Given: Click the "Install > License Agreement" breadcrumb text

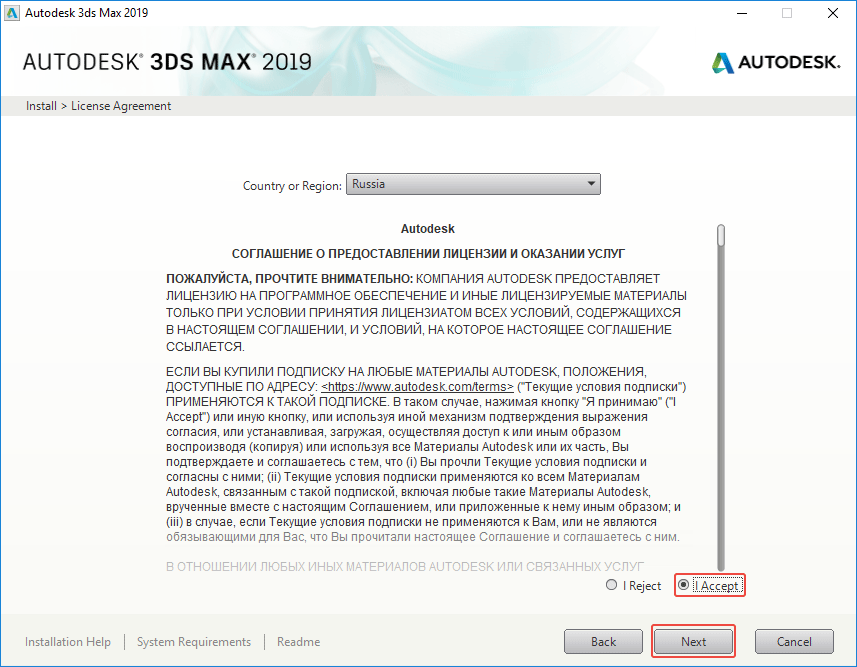Looking at the screenshot, I should (98, 106).
